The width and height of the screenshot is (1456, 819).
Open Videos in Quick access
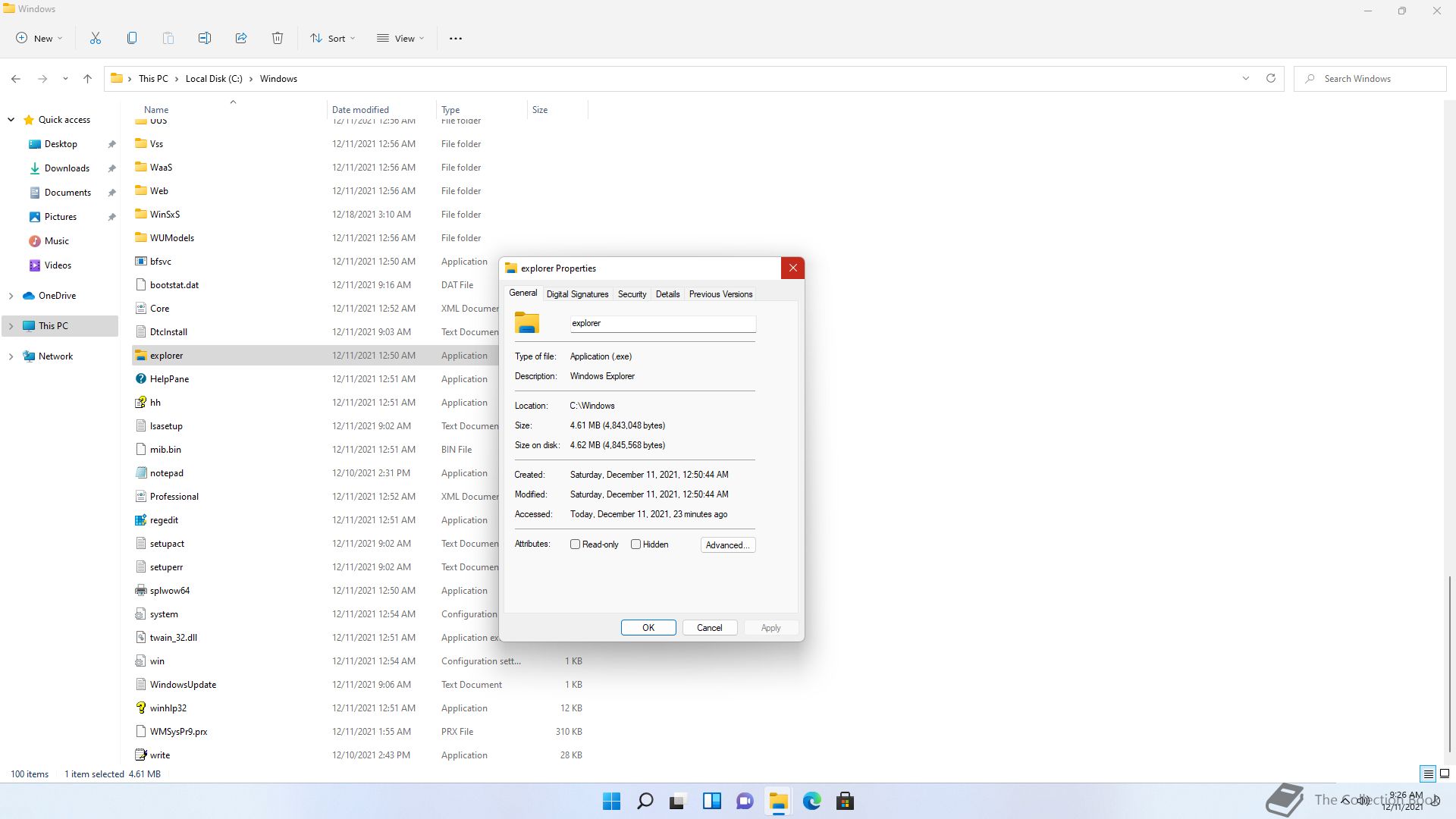click(x=58, y=265)
